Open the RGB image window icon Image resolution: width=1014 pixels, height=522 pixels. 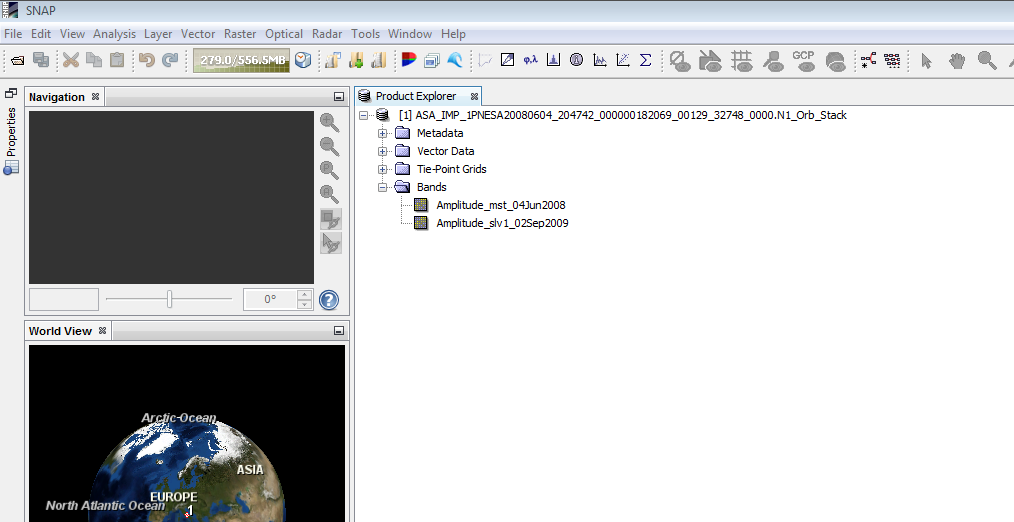(408, 60)
